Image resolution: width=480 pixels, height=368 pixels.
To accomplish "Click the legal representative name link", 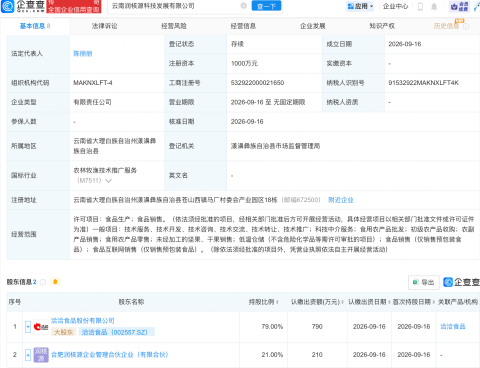I will pos(83,54).
